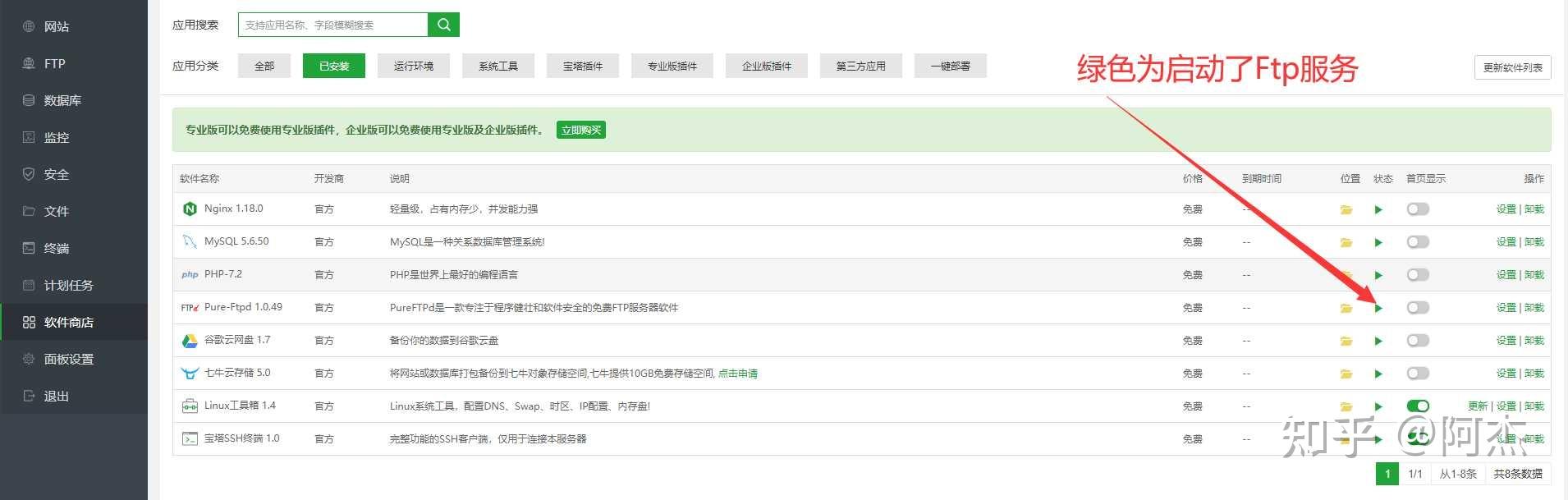Image resolution: width=1568 pixels, height=500 pixels.
Task: Enable homepage display for MySQL 5.6.50
Action: [x=1418, y=242]
